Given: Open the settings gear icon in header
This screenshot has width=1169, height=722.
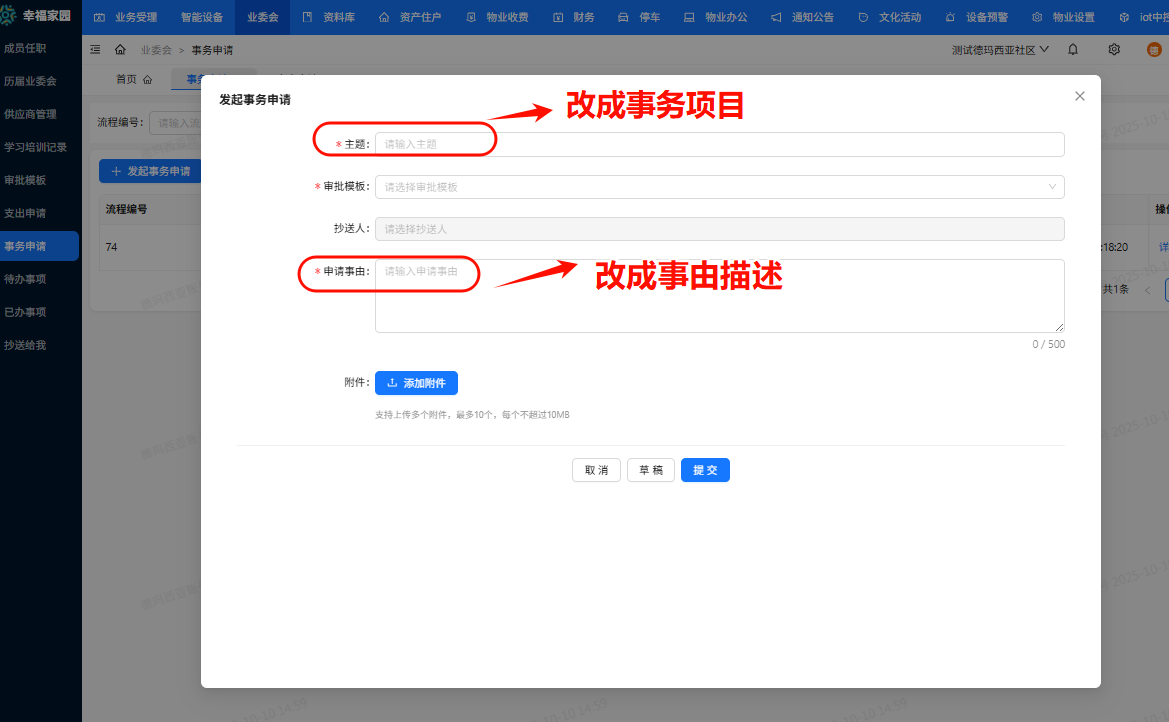Looking at the screenshot, I should [x=1114, y=49].
